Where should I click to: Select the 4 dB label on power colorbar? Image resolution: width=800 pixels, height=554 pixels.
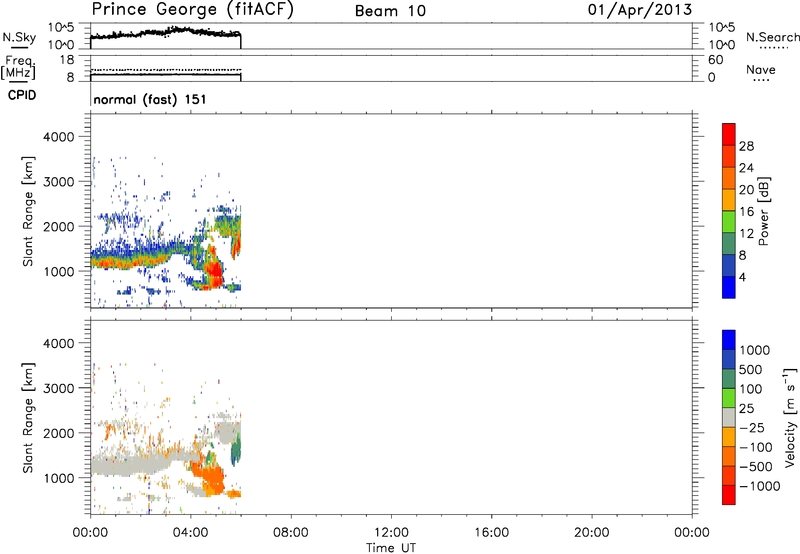pos(742,277)
